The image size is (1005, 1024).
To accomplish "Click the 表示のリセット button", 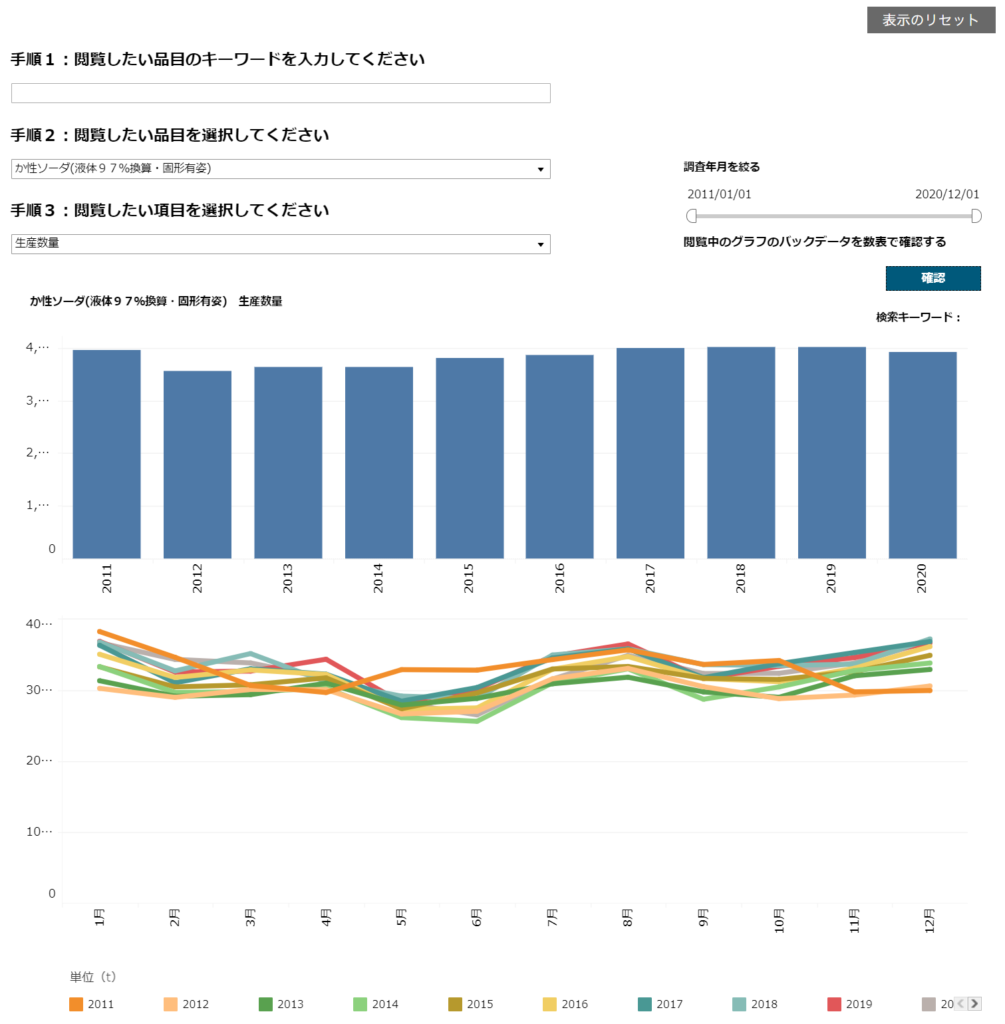I will 931,20.
